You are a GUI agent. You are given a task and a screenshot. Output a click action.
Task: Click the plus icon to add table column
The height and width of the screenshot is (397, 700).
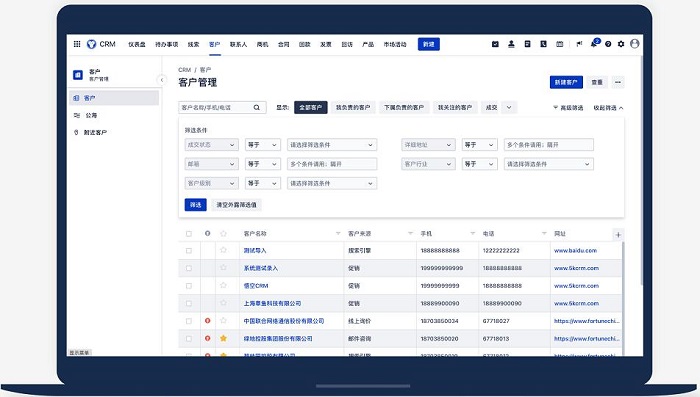pyautogui.click(x=618, y=234)
